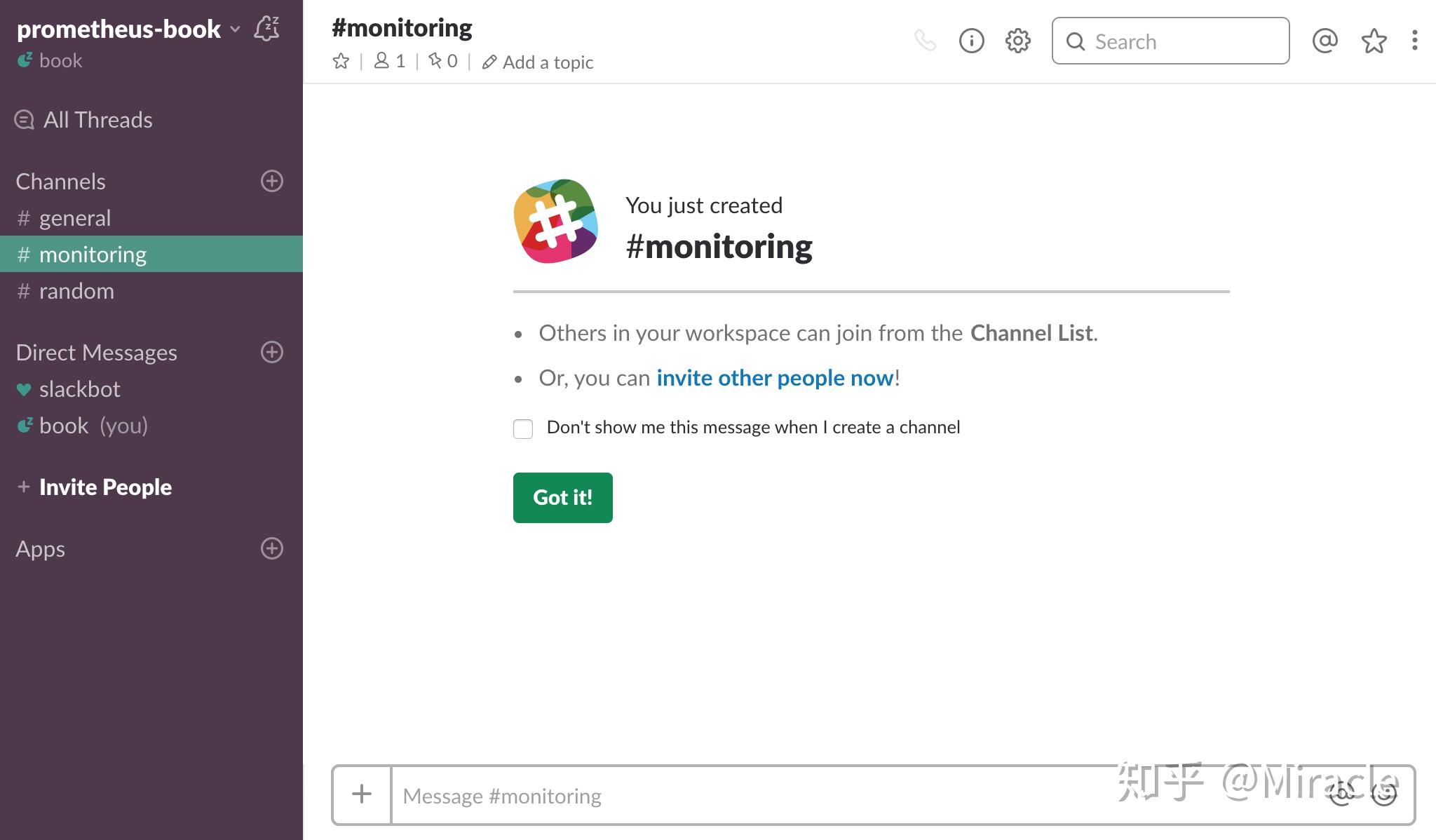The image size is (1436, 840).
Task: Check "Don't show me this message"
Action: (523, 428)
